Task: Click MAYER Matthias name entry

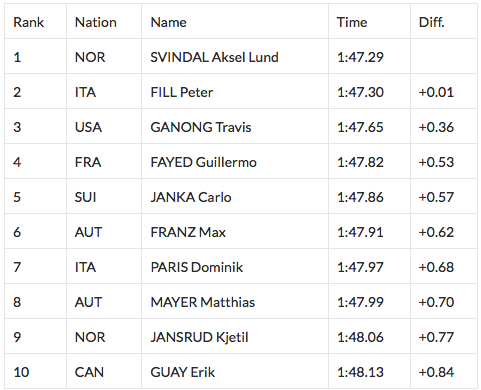Action: pyautogui.click(x=203, y=302)
